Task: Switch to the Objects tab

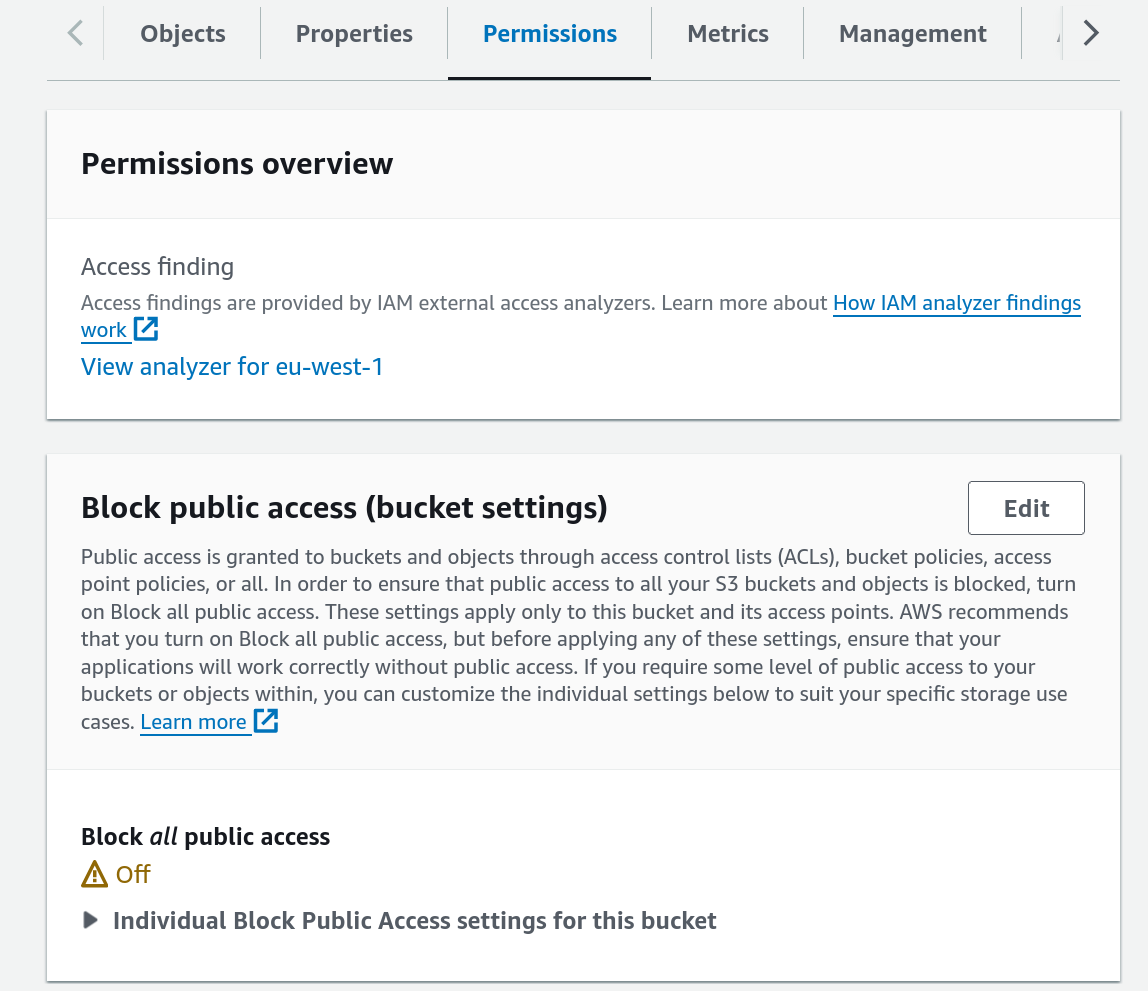Action: tap(182, 33)
